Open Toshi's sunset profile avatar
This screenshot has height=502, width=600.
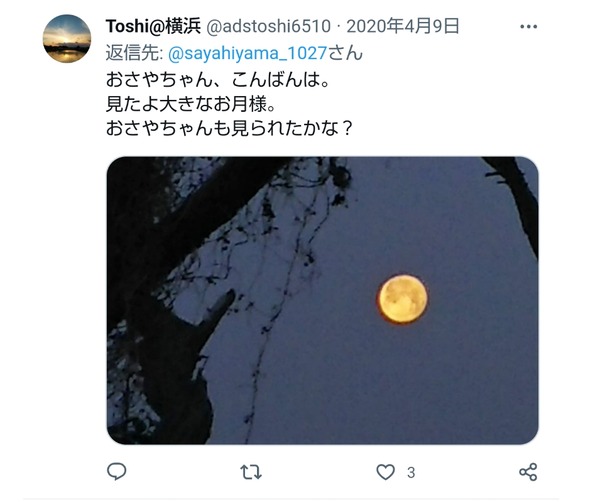(67, 39)
